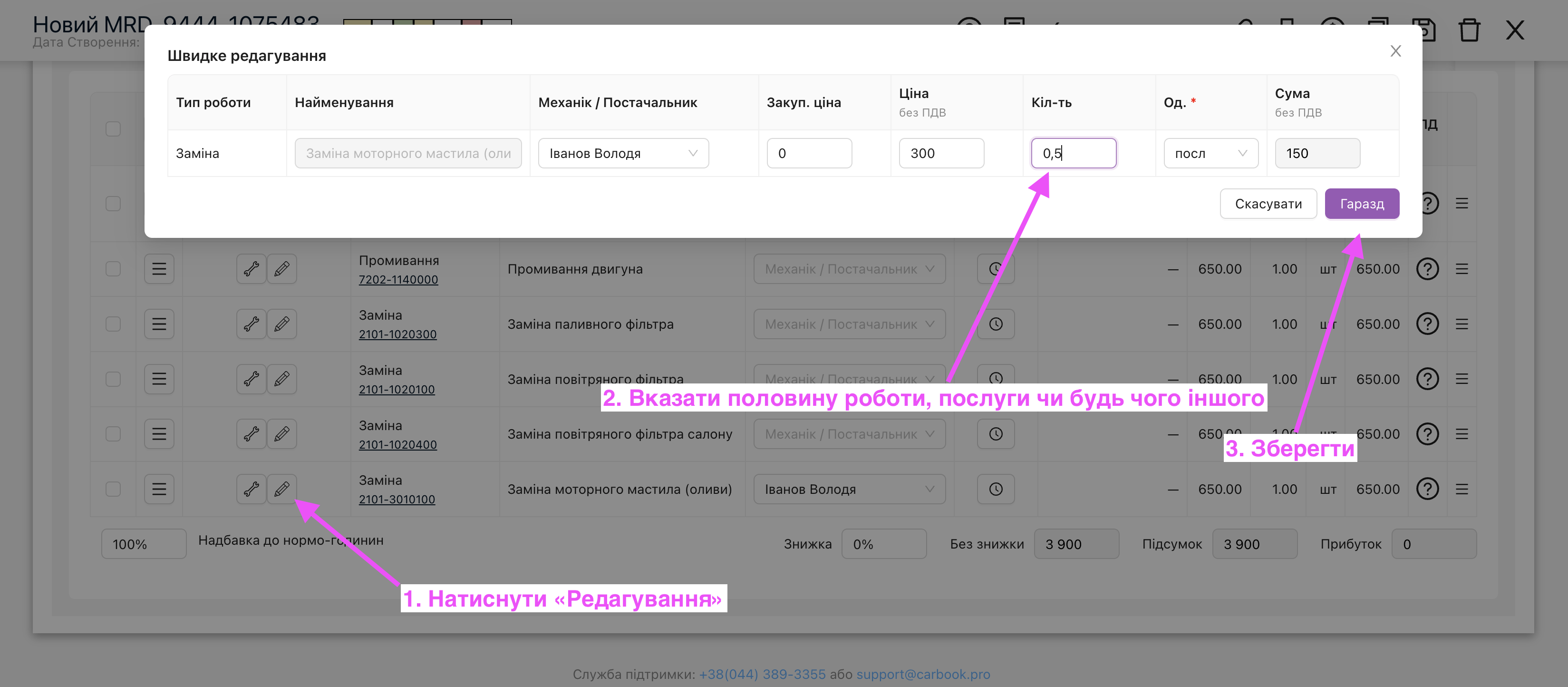The width and height of the screenshot is (1568, 687).
Task: Click question mark icon in Промивання двигуна row
Action: pyautogui.click(x=1427, y=269)
